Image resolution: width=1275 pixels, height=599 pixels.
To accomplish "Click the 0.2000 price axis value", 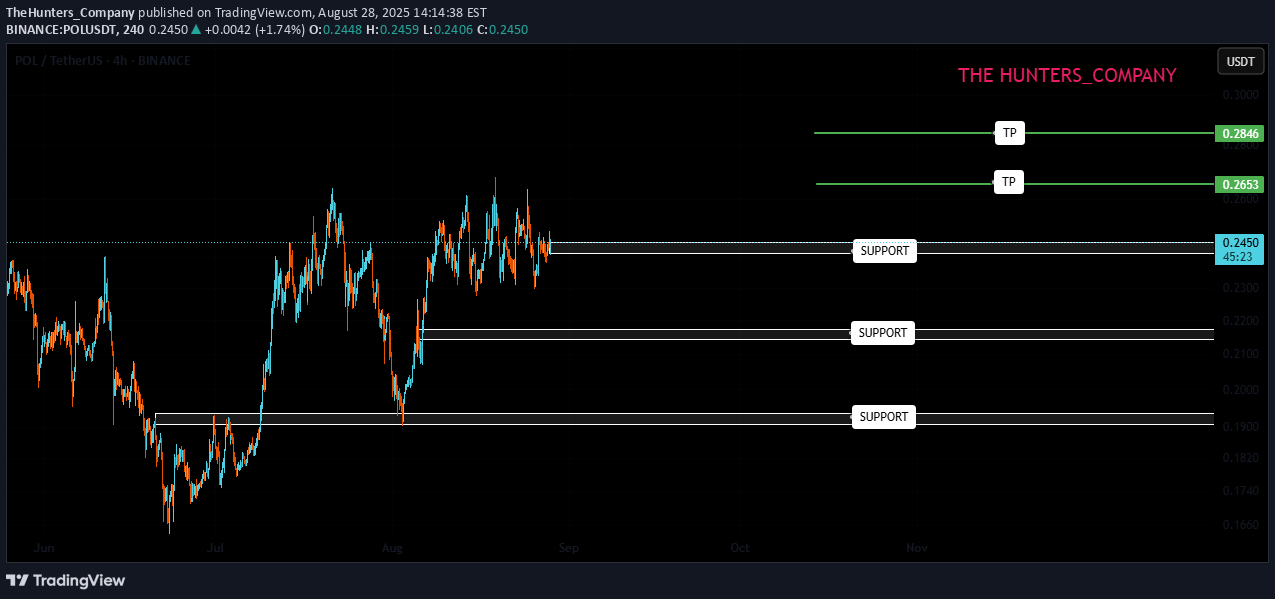I will coord(1240,390).
